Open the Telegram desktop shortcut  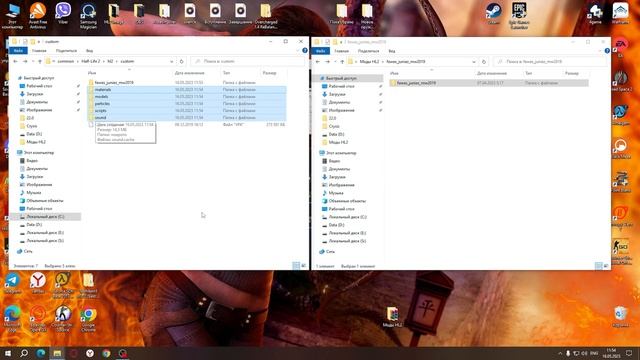[13, 283]
